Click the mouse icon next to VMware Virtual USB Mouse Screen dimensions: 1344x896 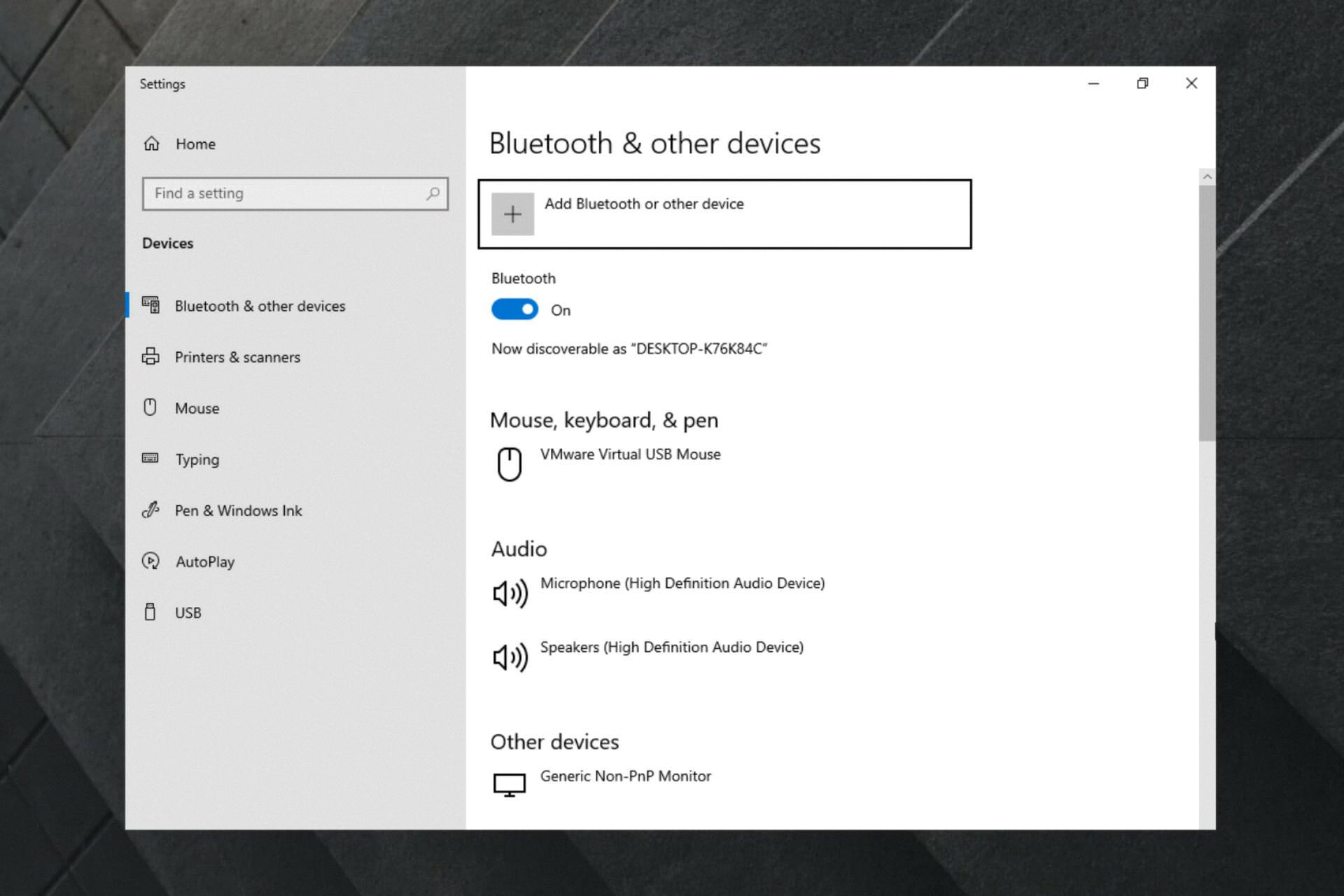[510, 463]
